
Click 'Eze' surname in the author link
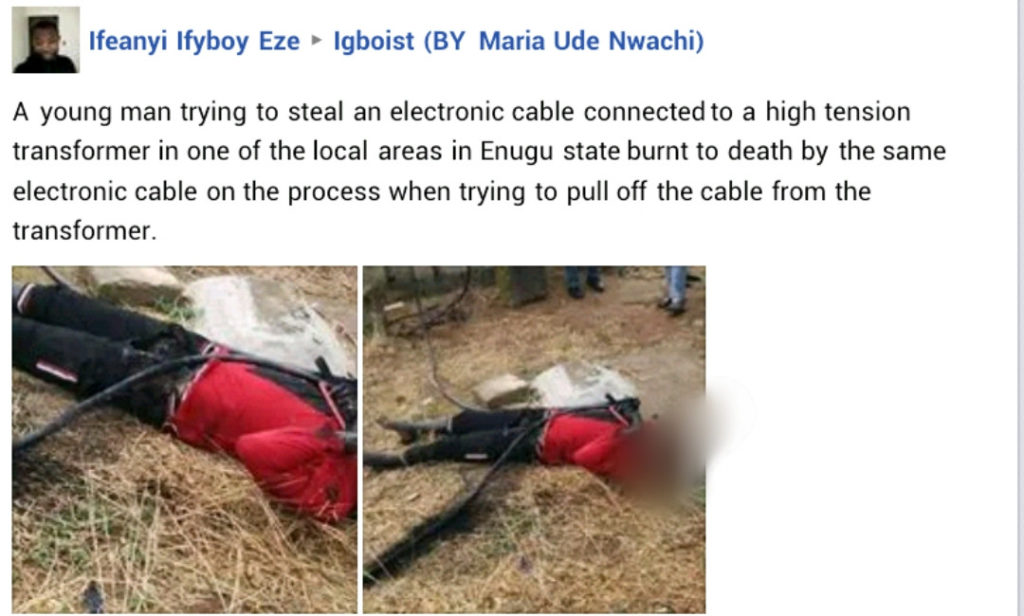click(x=280, y=41)
